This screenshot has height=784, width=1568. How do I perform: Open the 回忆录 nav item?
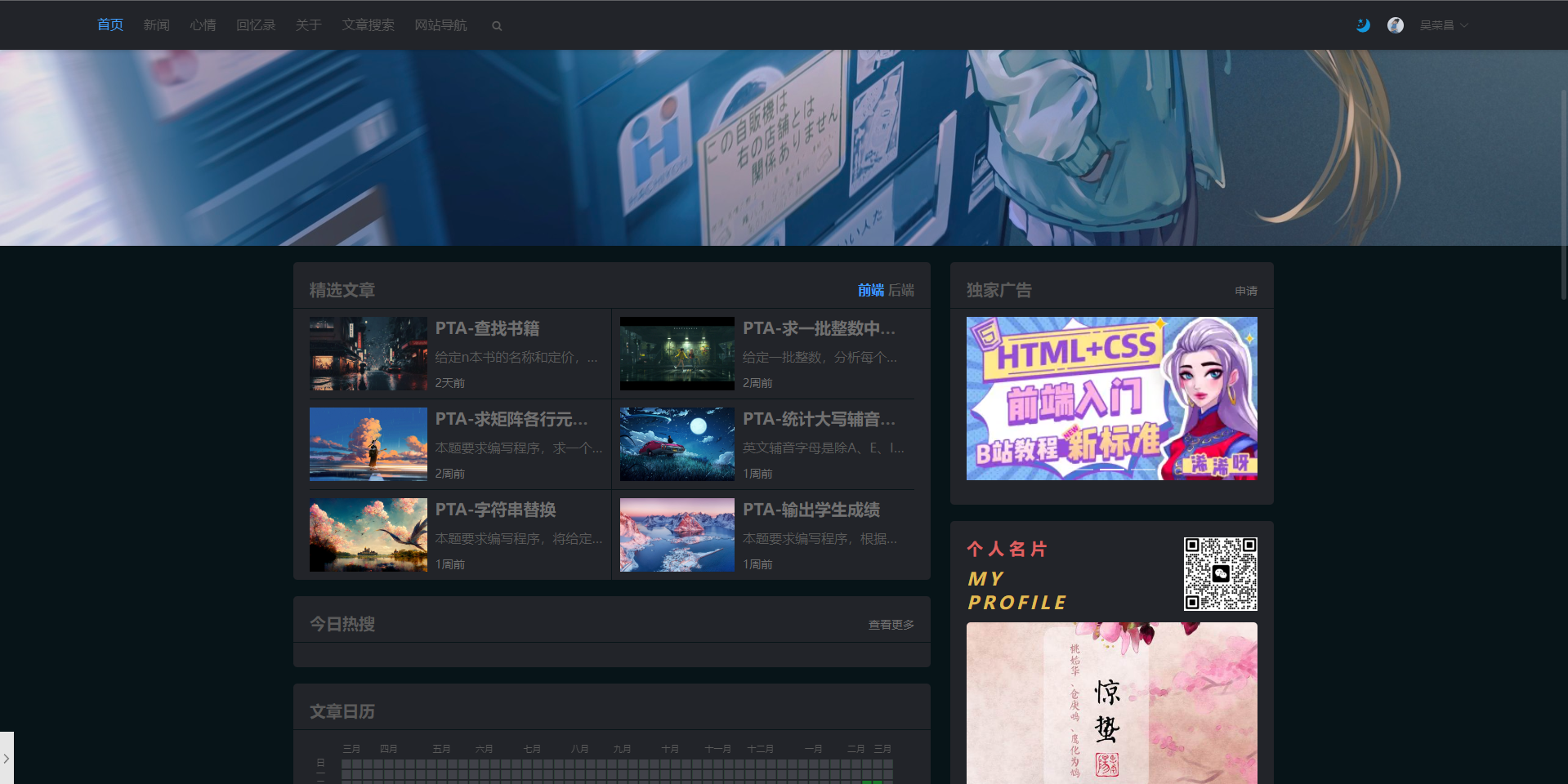coord(256,25)
